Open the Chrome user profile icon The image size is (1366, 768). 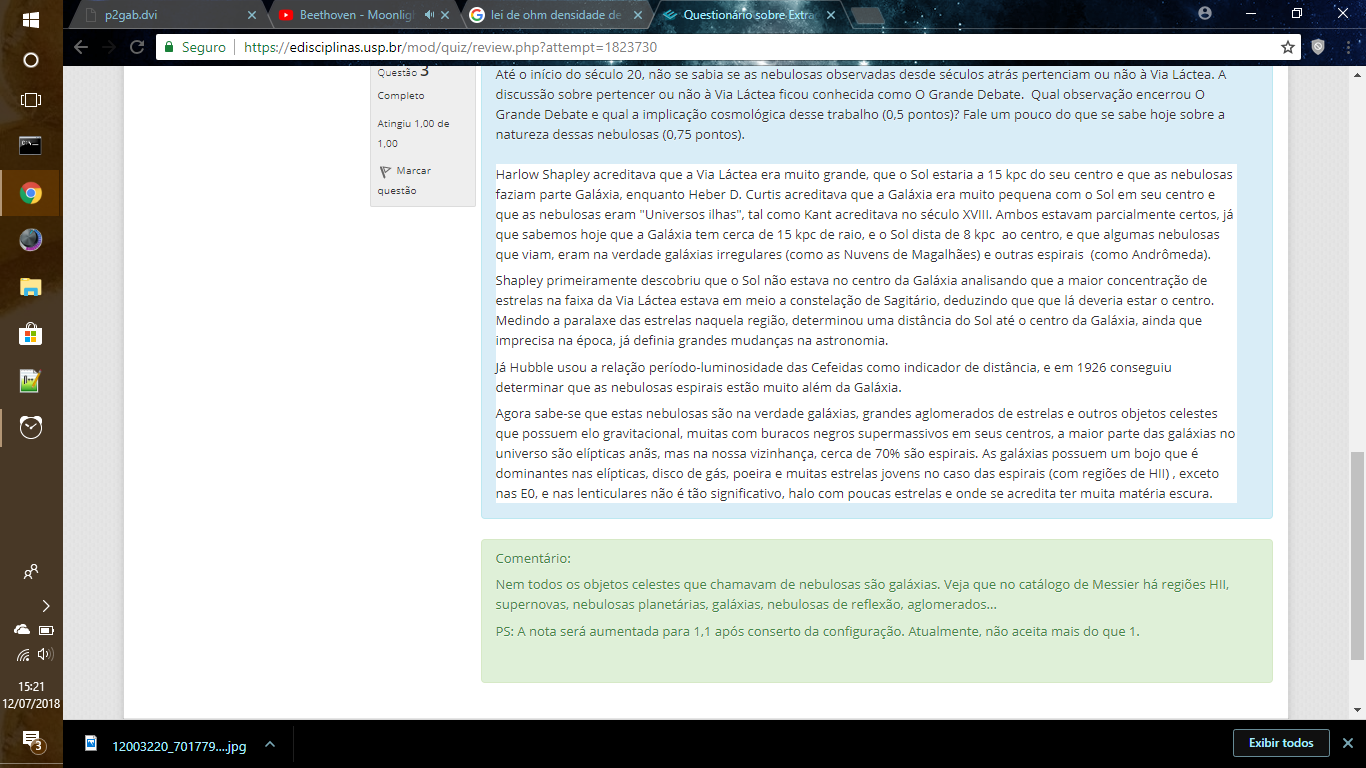(x=1205, y=14)
